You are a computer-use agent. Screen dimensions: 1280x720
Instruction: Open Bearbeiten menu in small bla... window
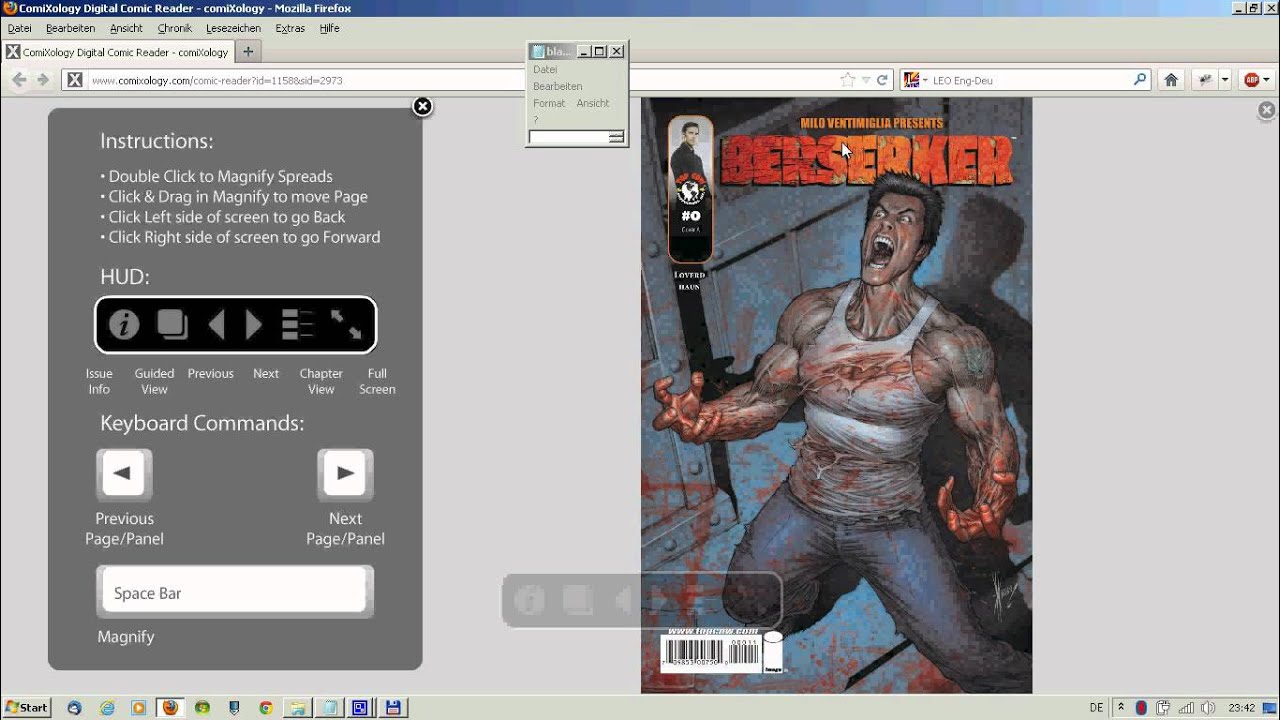(558, 86)
